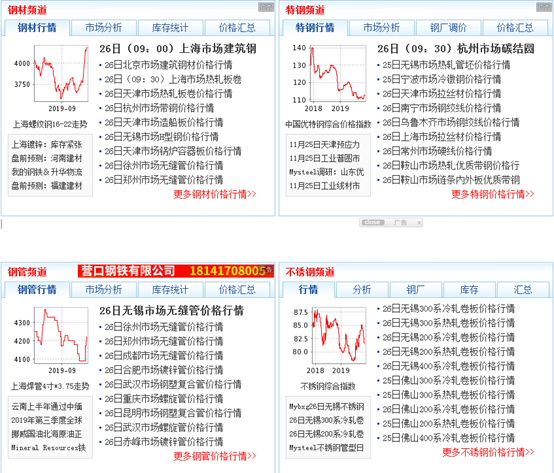Select 行情 tab in 不锈钢频道 panel

point(308,290)
